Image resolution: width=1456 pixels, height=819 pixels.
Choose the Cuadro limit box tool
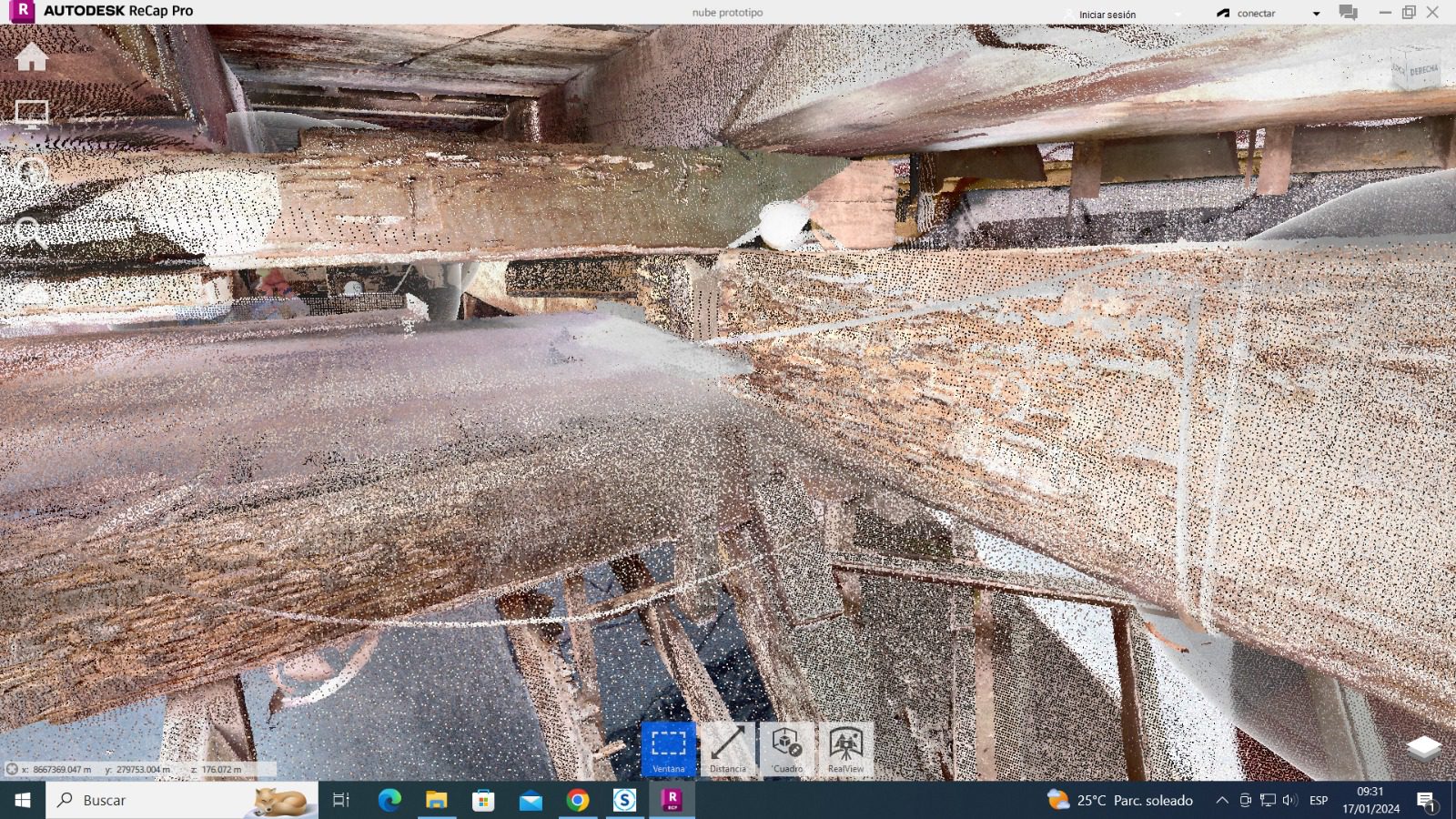click(x=787, y=749)
